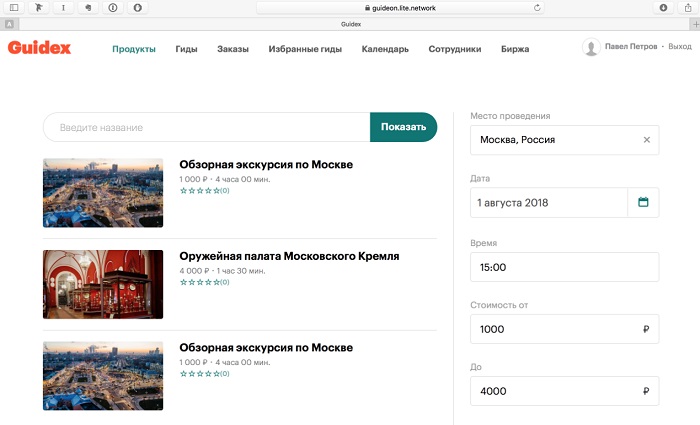Switch to the Календарь section
Viewport: 700px width, 425px height.
point(385,48)
